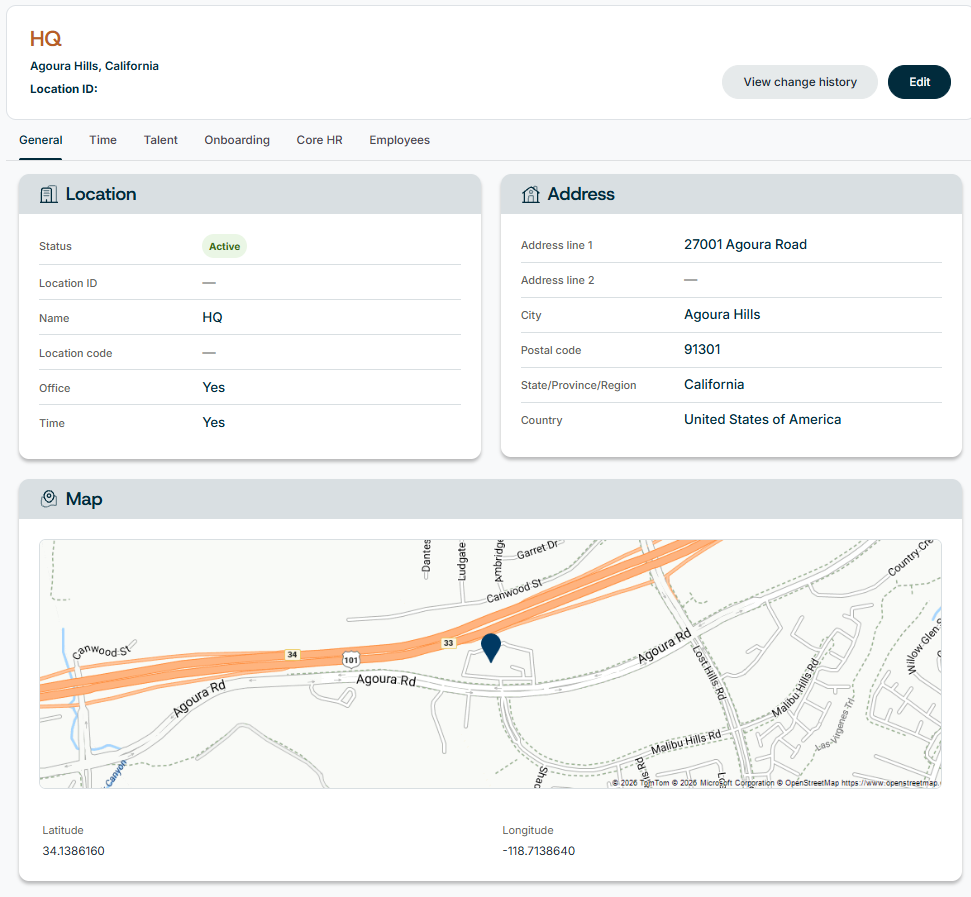The width and height of the screenshot is (971, 897).
Task: Click the Active status badge
Action: pyautogui.click(x=224, y=246)
